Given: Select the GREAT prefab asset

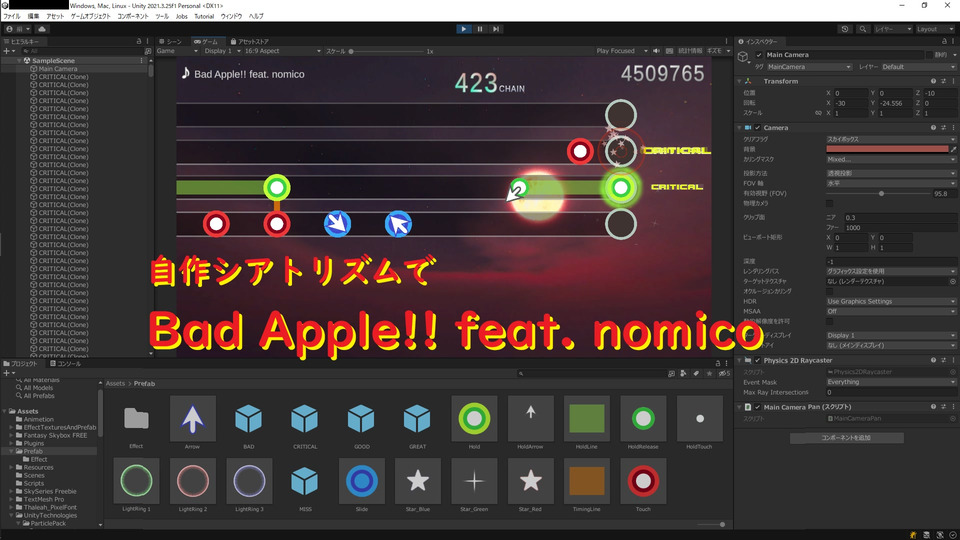Looking at the screenshot, I should click(418, 422).
